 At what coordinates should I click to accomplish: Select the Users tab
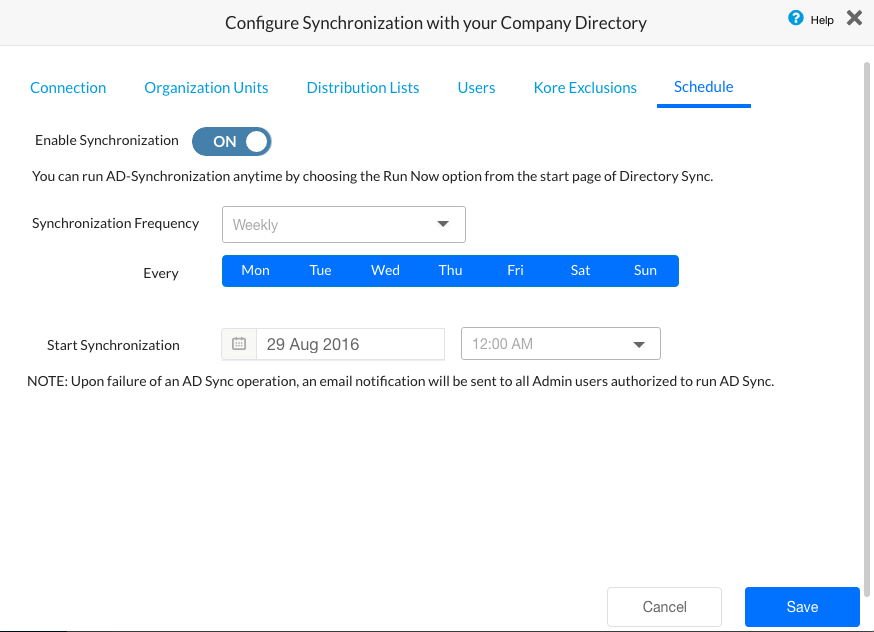(x=476, y=88)
